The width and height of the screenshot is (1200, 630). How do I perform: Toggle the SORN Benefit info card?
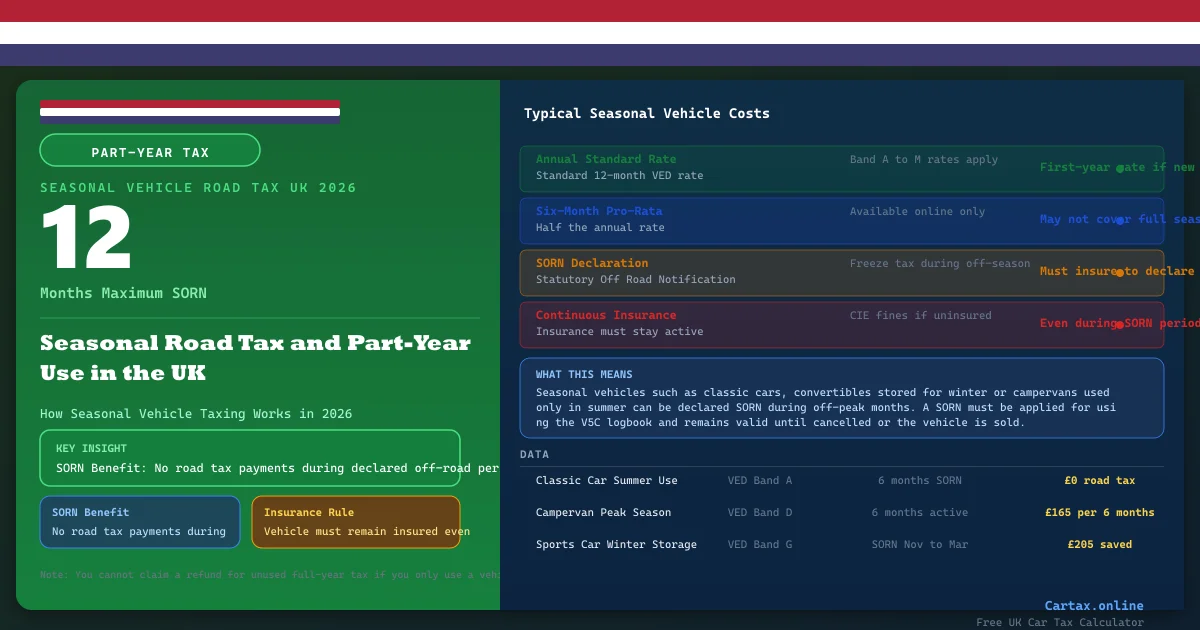click(140, 521)
